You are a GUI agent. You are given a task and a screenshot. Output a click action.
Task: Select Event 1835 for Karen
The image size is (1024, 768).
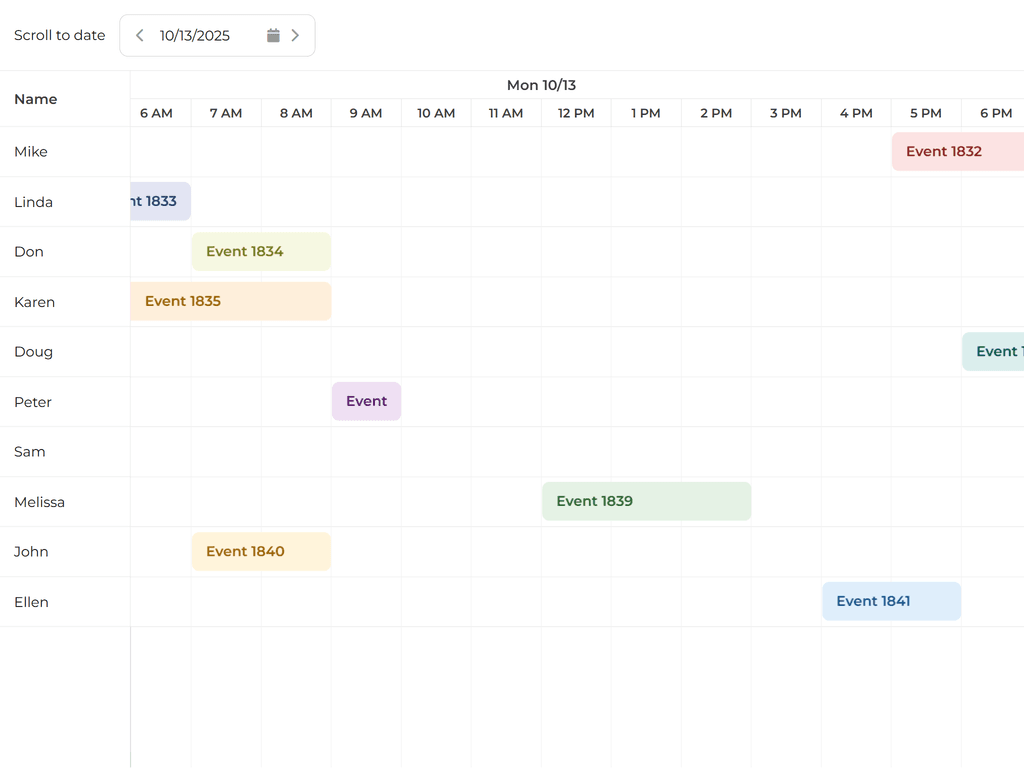(230, 301)
